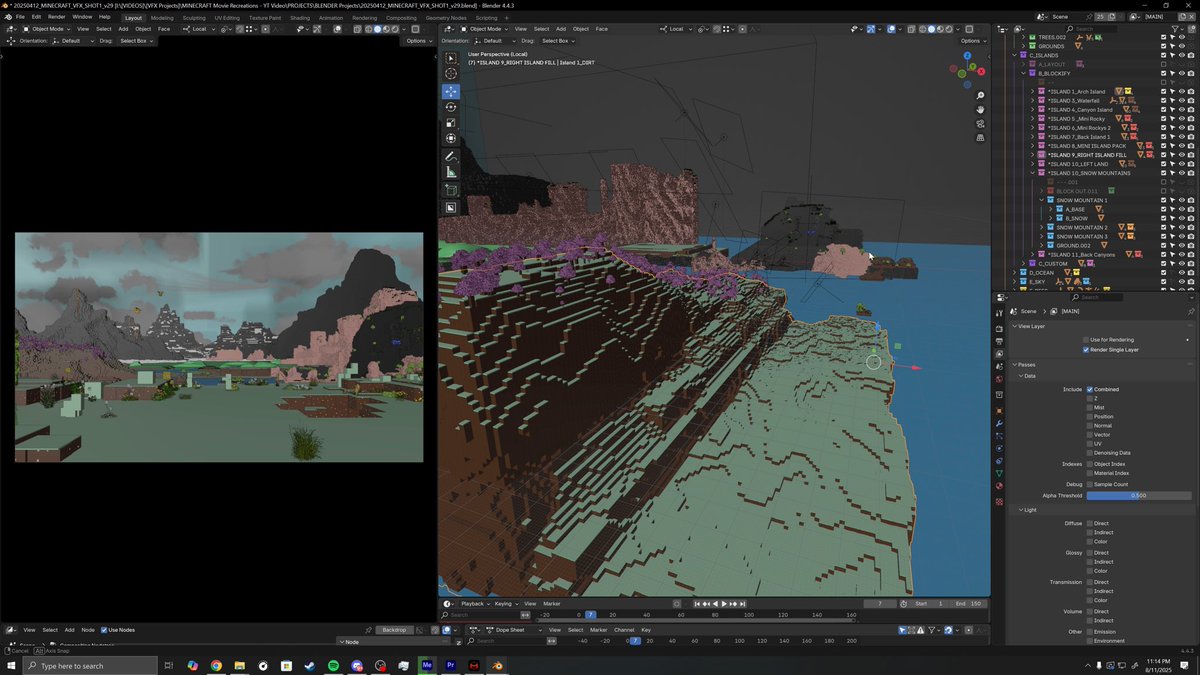Open the File menu
The width and height of the screenshot is (1200, 675).
[x=19, y=17]
